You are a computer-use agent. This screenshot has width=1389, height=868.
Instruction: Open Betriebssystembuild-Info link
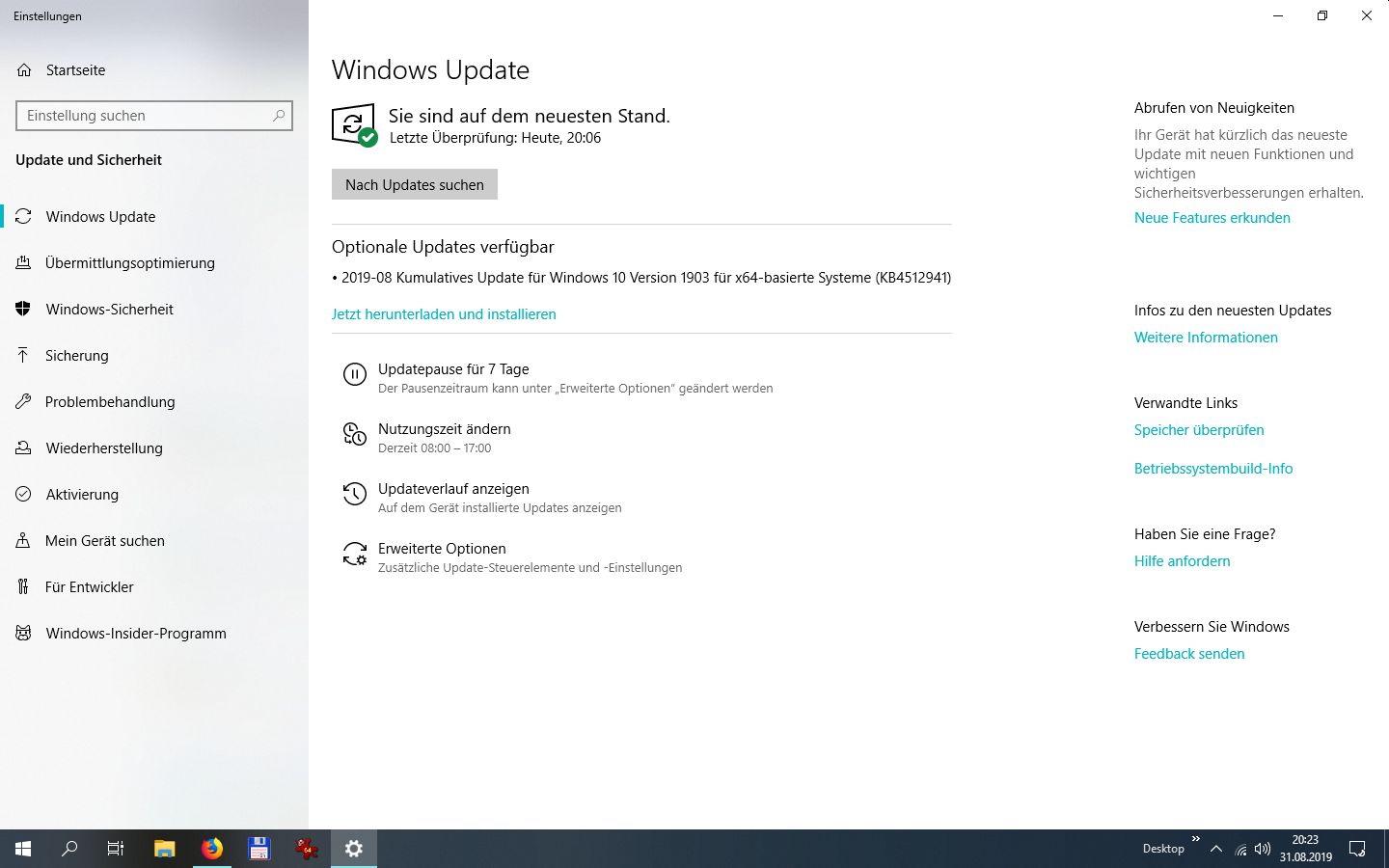(x=1213, y=469)
